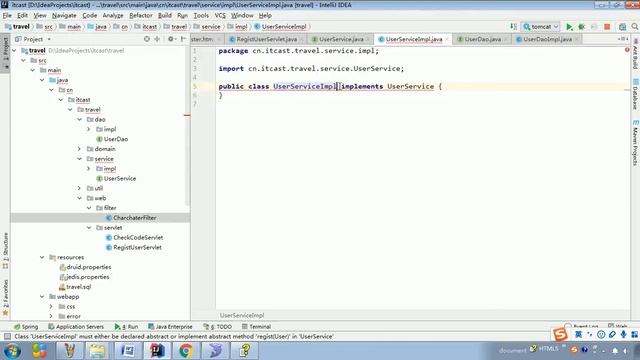Stop the running process with red square
The height and width of the screenshot is (360, 640).
(x=607, y=27)
